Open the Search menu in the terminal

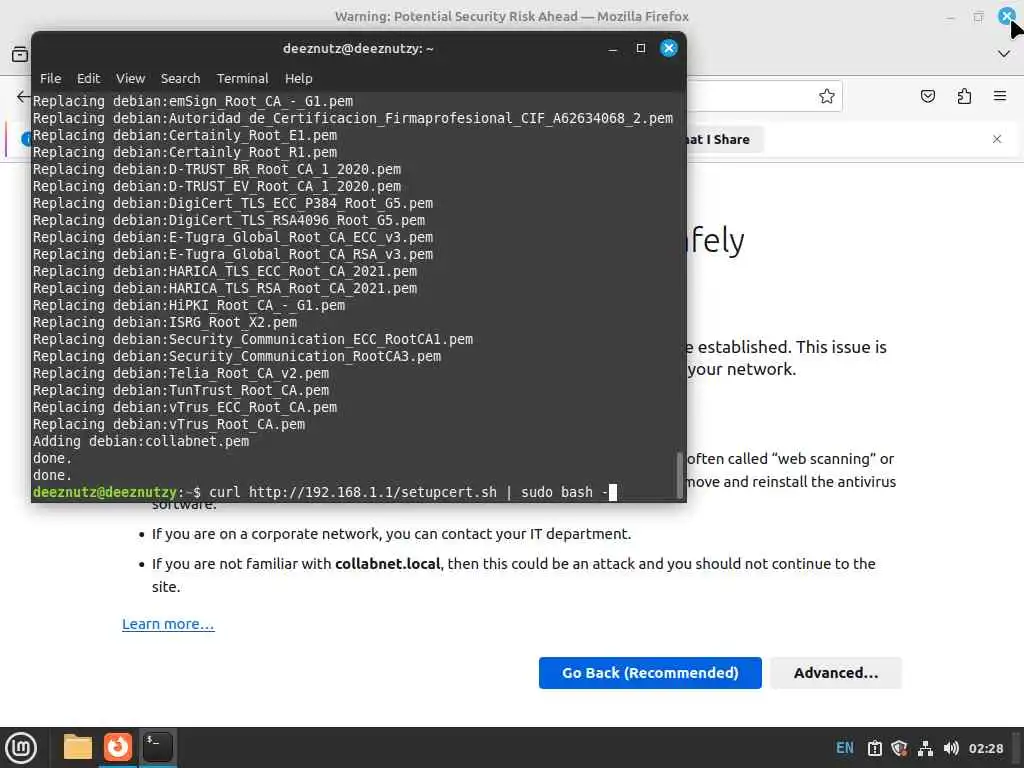click(x=180, y=78)
